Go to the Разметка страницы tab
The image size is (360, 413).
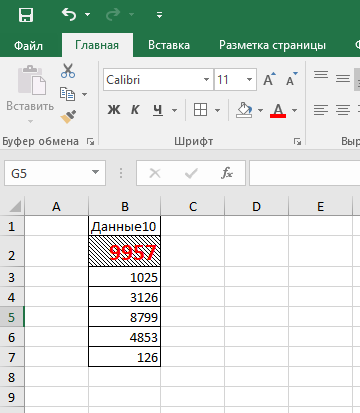coord(272,45)
